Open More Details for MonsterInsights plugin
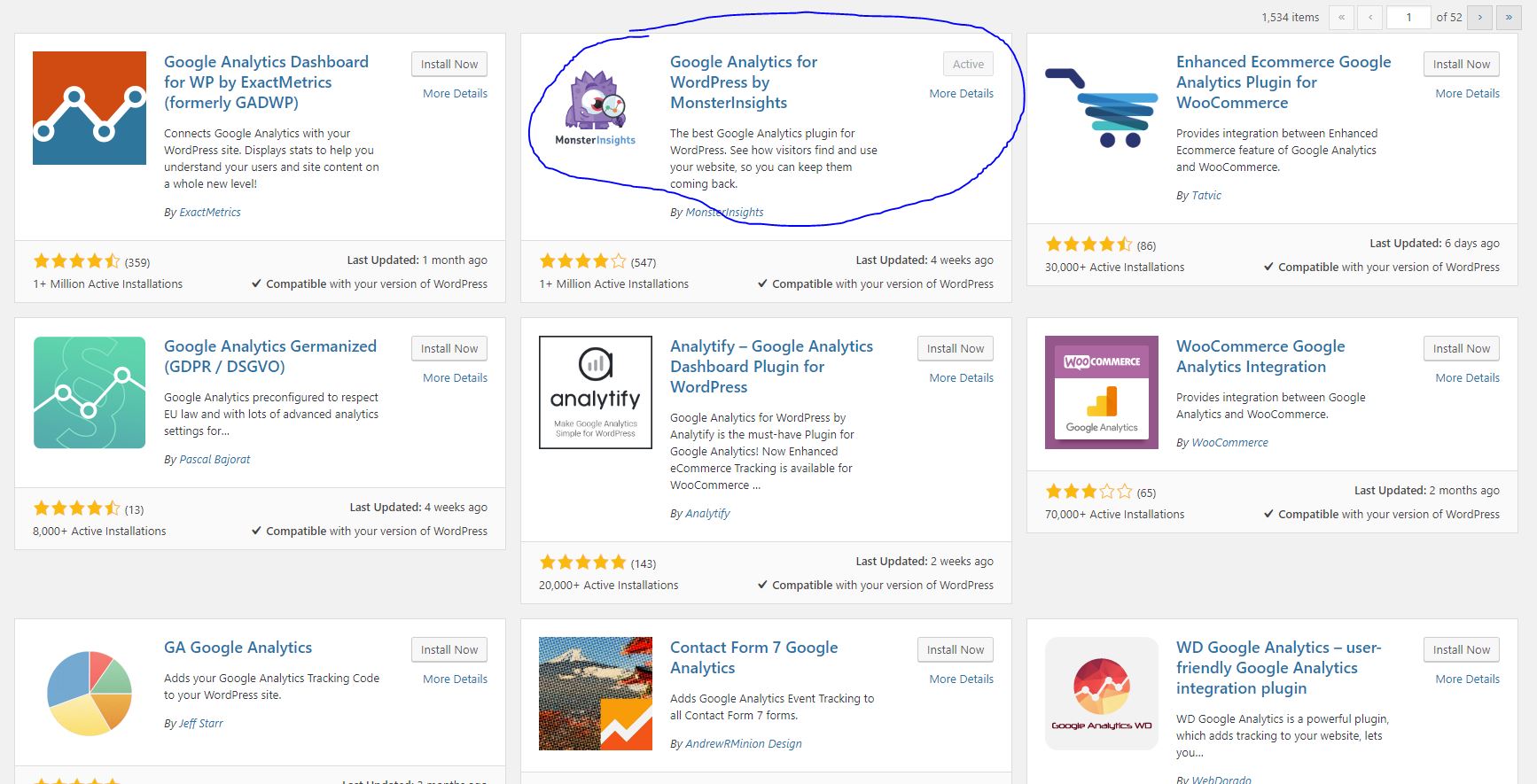Image resolution: width=1537 pixels, height=784 pixels. click(x=961, y=93)
